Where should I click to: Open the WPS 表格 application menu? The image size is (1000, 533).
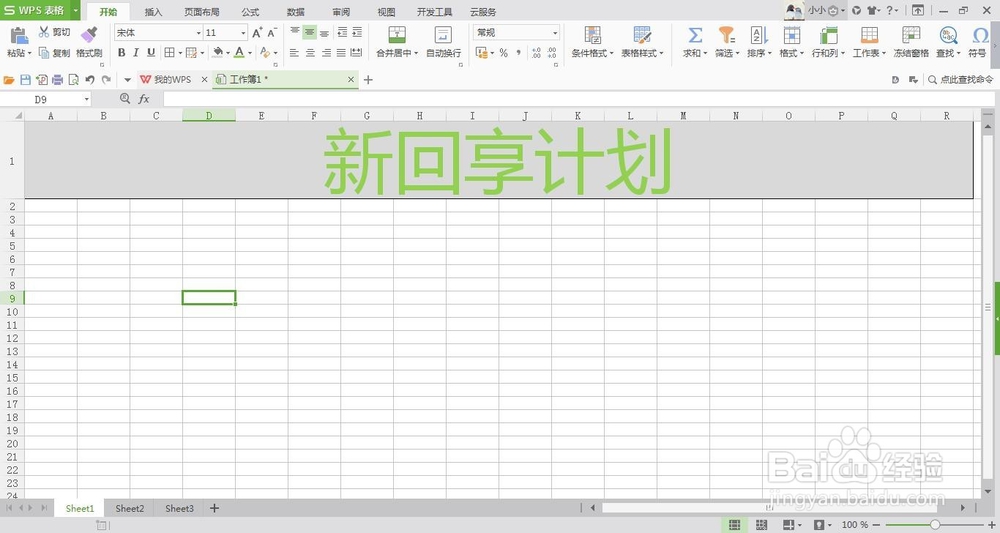(40, 10)
